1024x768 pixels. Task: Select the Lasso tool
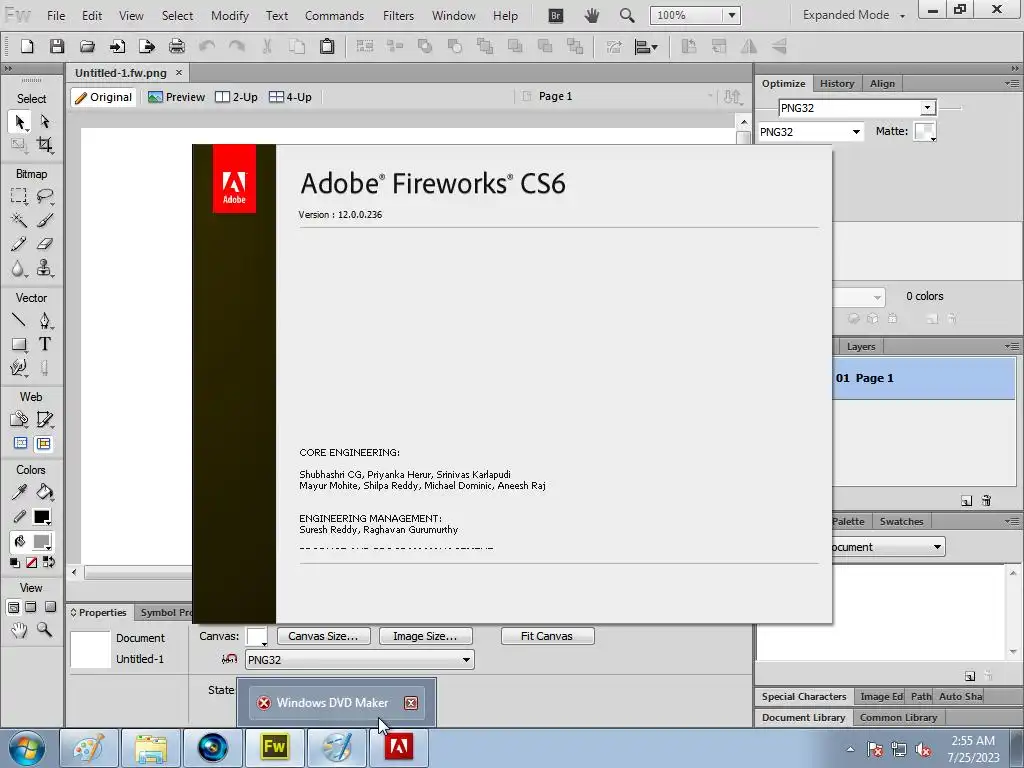(44, 196)
